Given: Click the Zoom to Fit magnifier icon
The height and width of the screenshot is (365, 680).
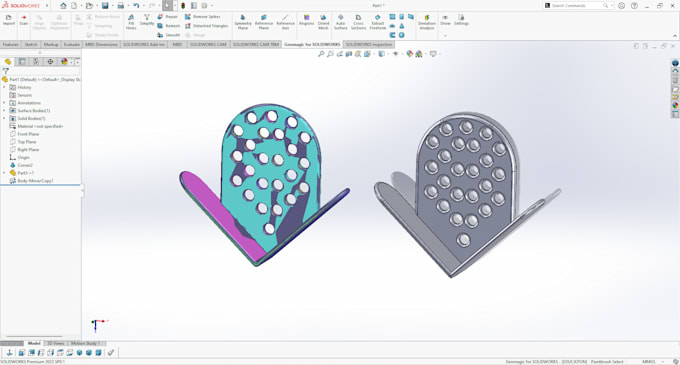Looking at the screenshot, I should (321, 54).
